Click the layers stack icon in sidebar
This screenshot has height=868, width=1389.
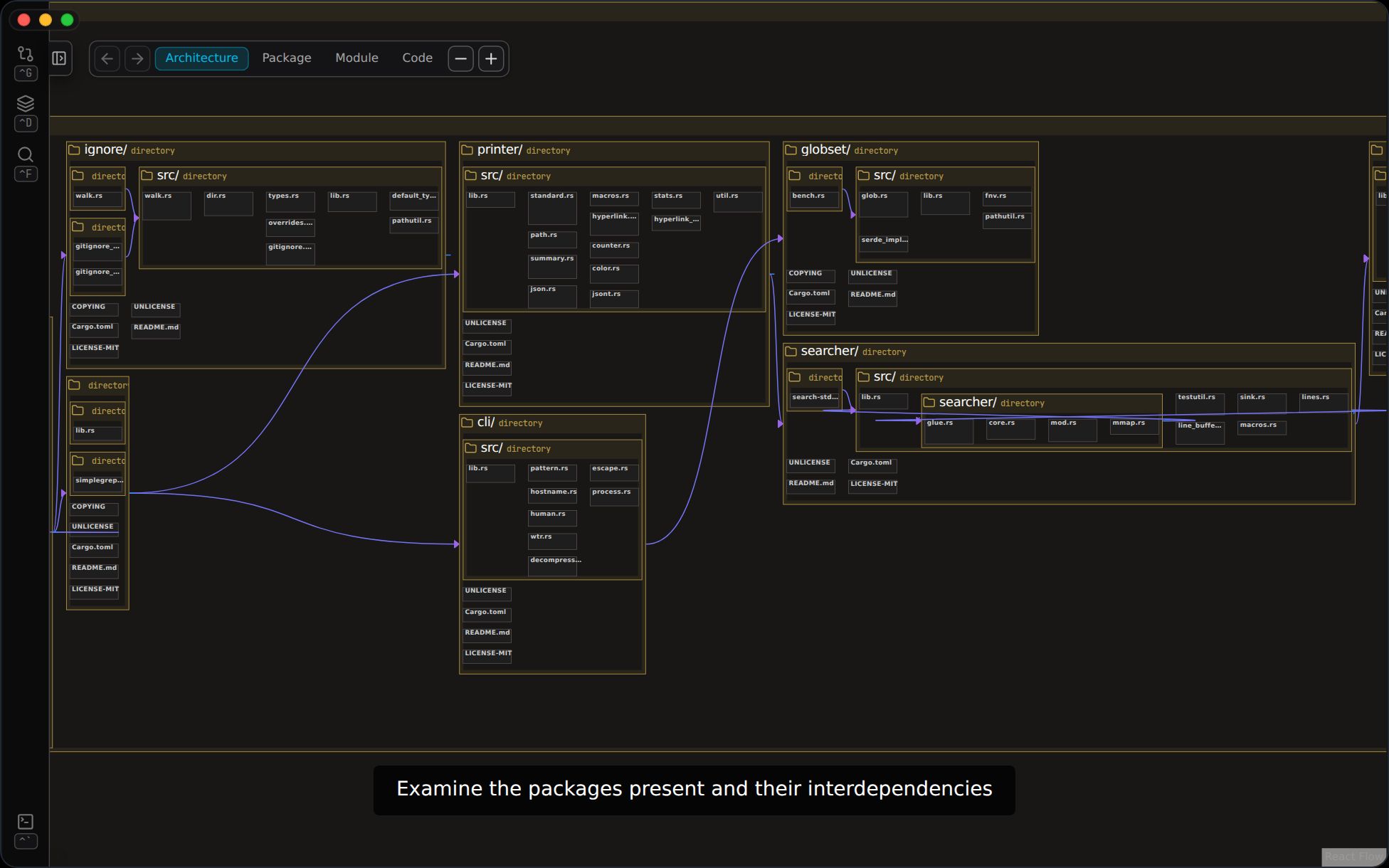pyautogui.click(x=26, y=104)
